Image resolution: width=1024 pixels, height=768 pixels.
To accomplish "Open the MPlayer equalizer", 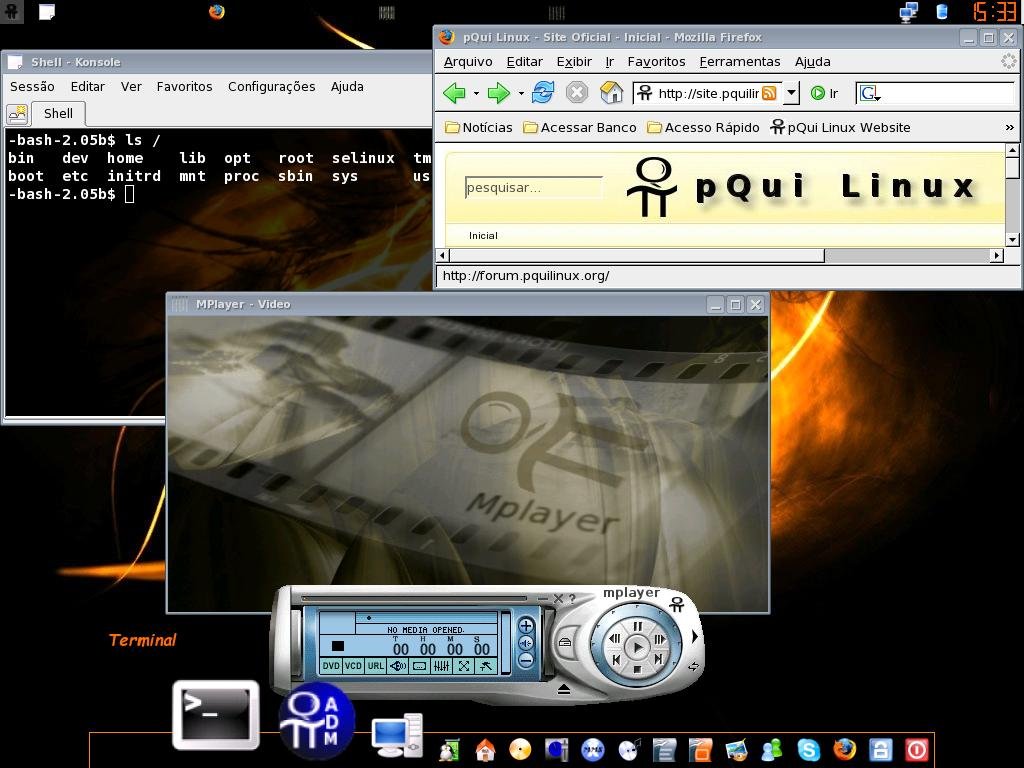I will coord(441,665).
